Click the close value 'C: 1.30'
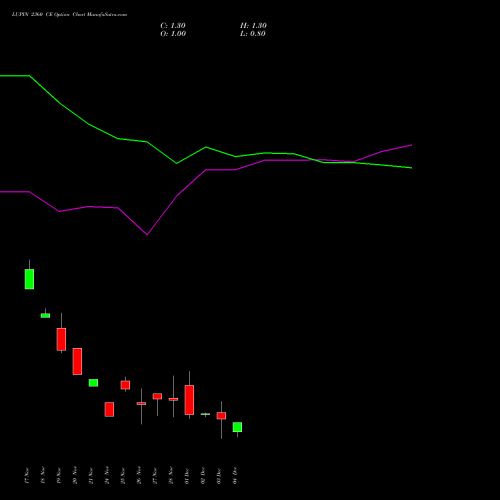 click(x=173, y=26)
